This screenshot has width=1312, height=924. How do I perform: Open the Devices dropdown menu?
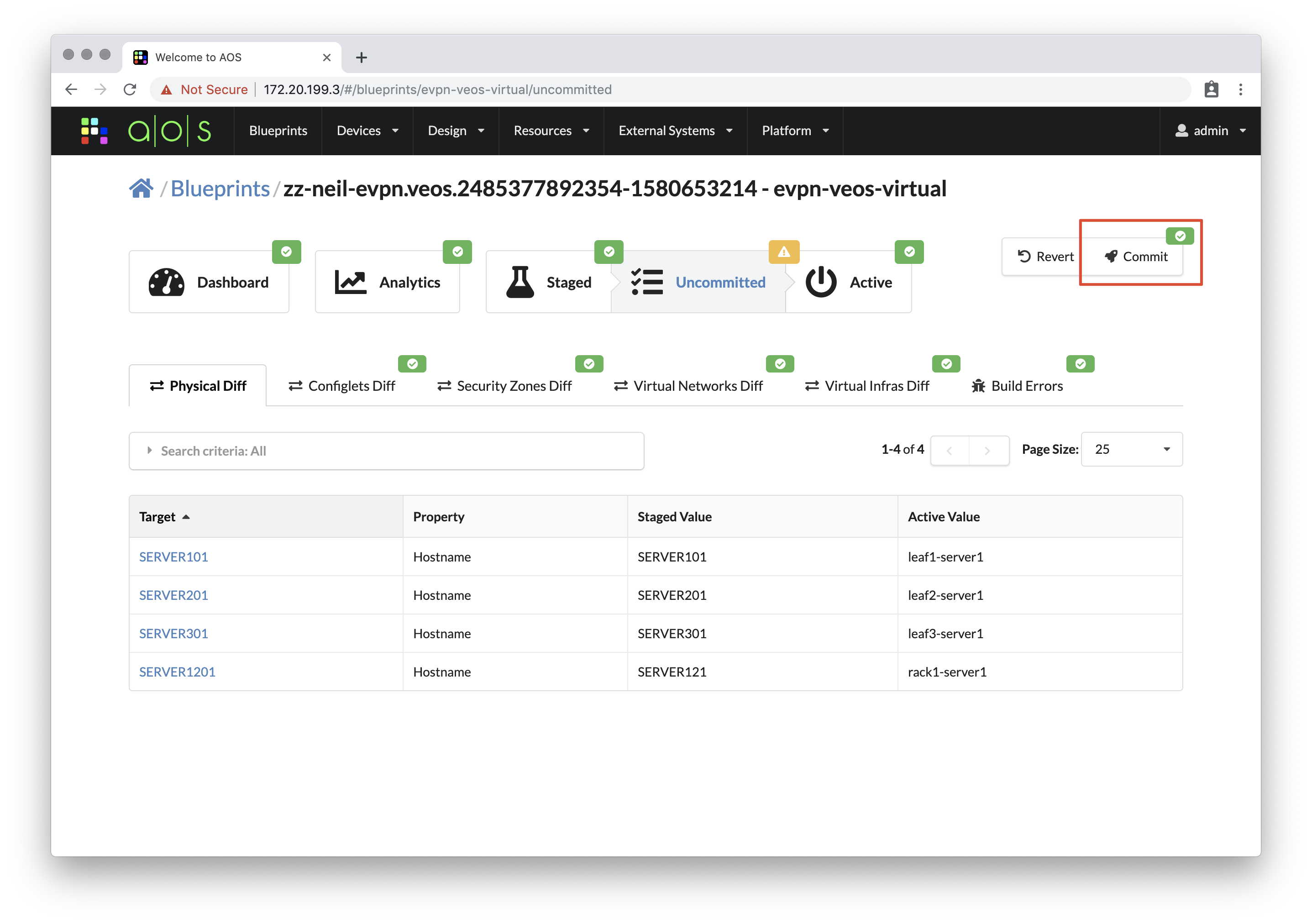tap(367, 130)
